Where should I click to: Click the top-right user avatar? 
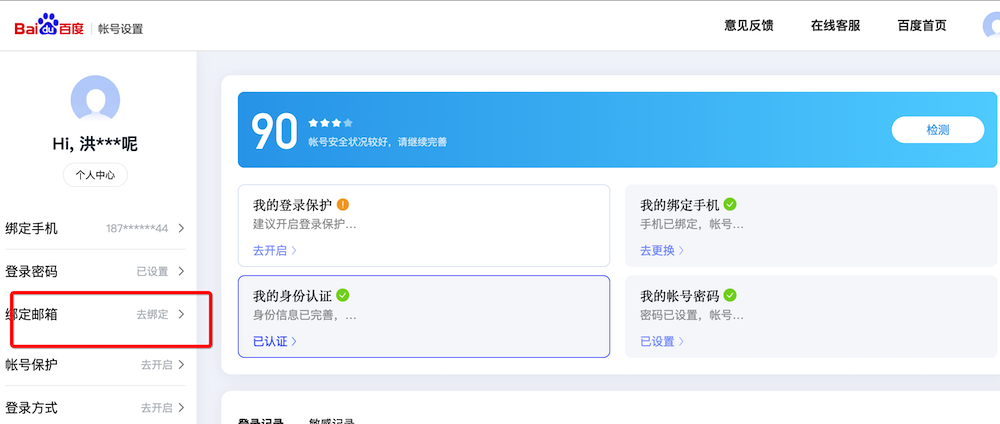click(992, 26)
